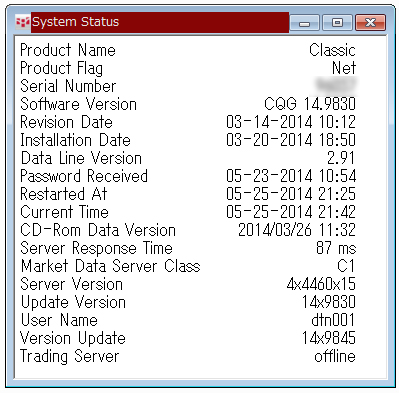Screen dimensions: 399x393
Task: Select the 'Revision Date' label
Action: (x=67, y=122)
